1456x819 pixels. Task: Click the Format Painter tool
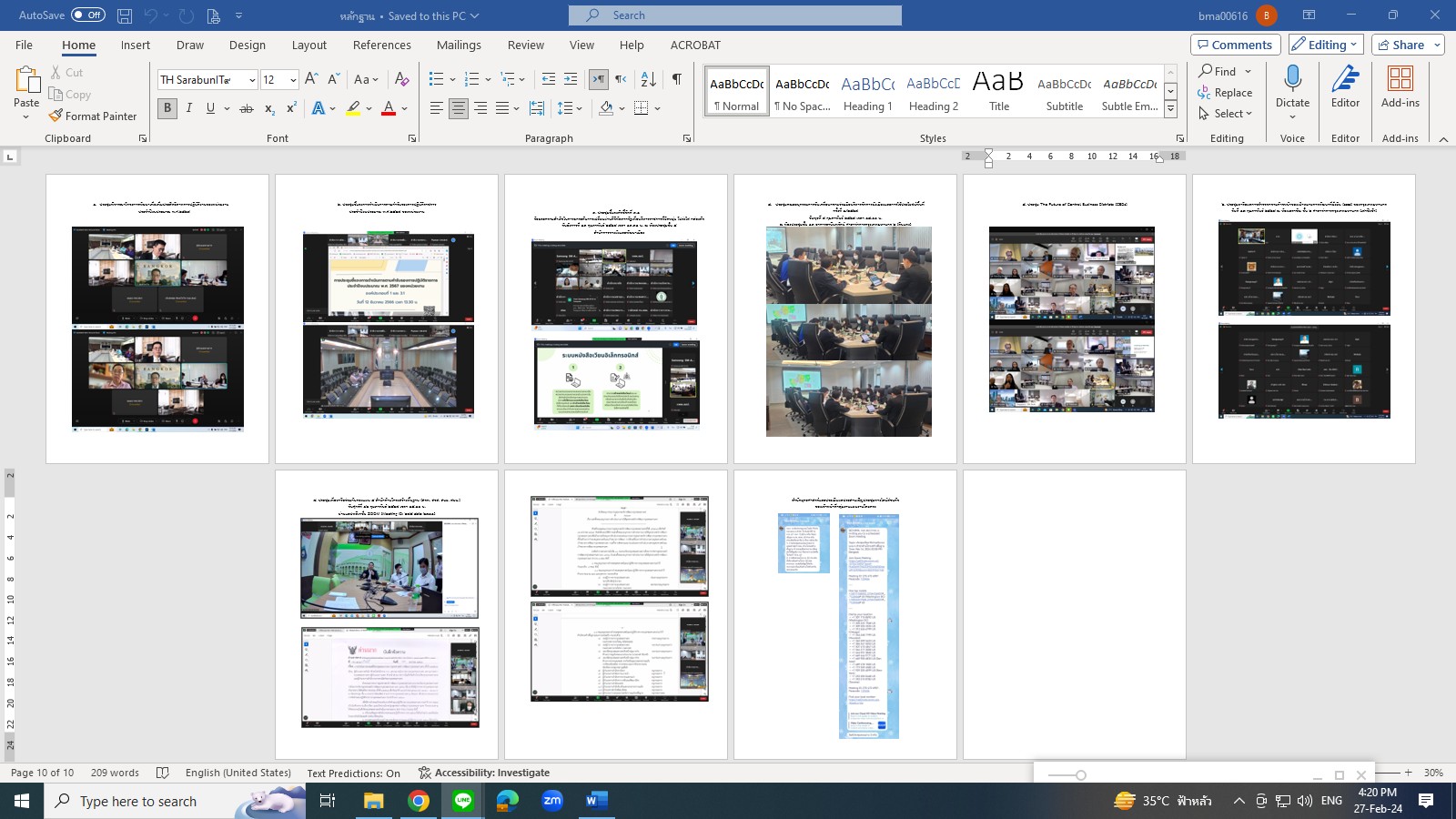tap(93, 116)
